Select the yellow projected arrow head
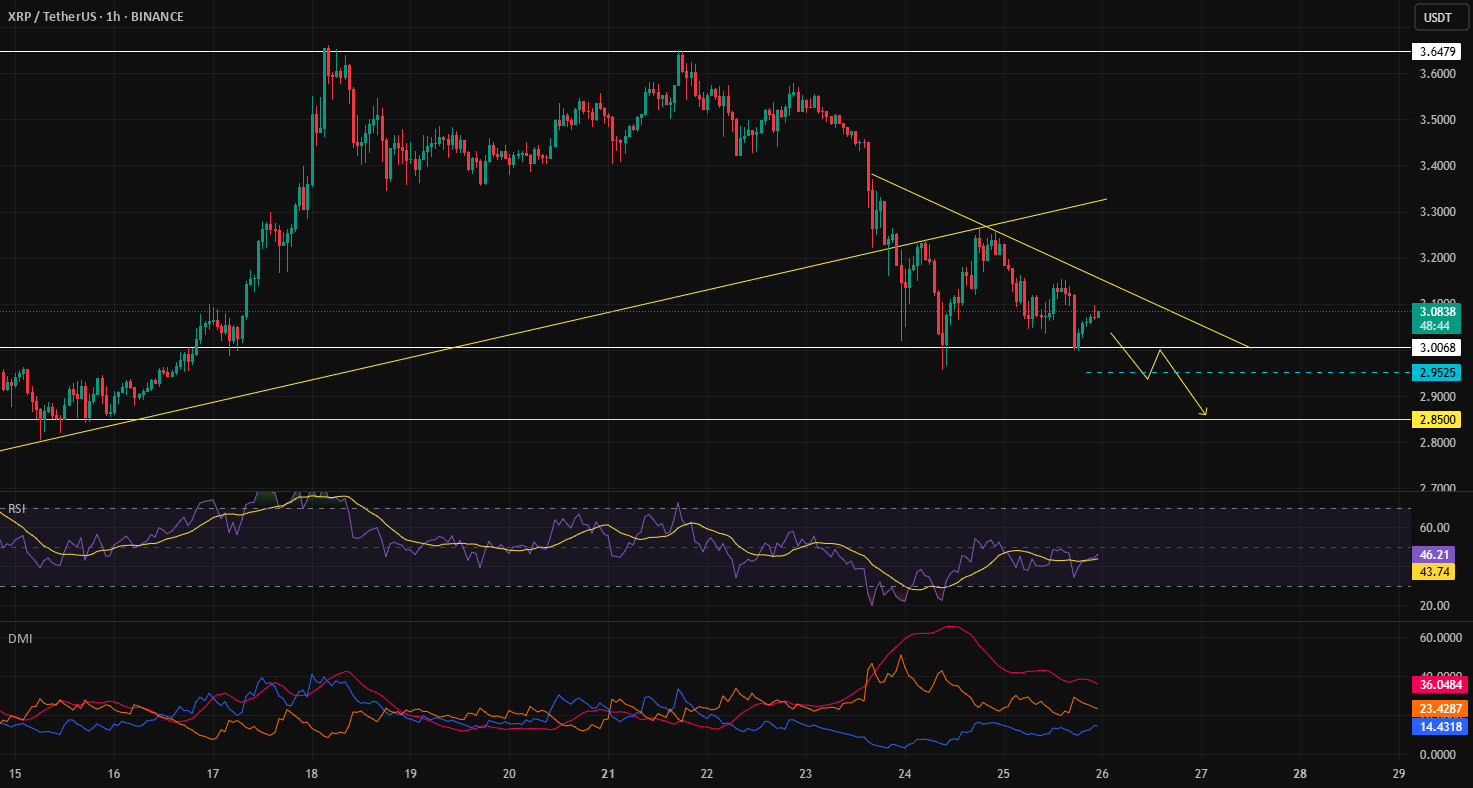 tap(1204, 412)
